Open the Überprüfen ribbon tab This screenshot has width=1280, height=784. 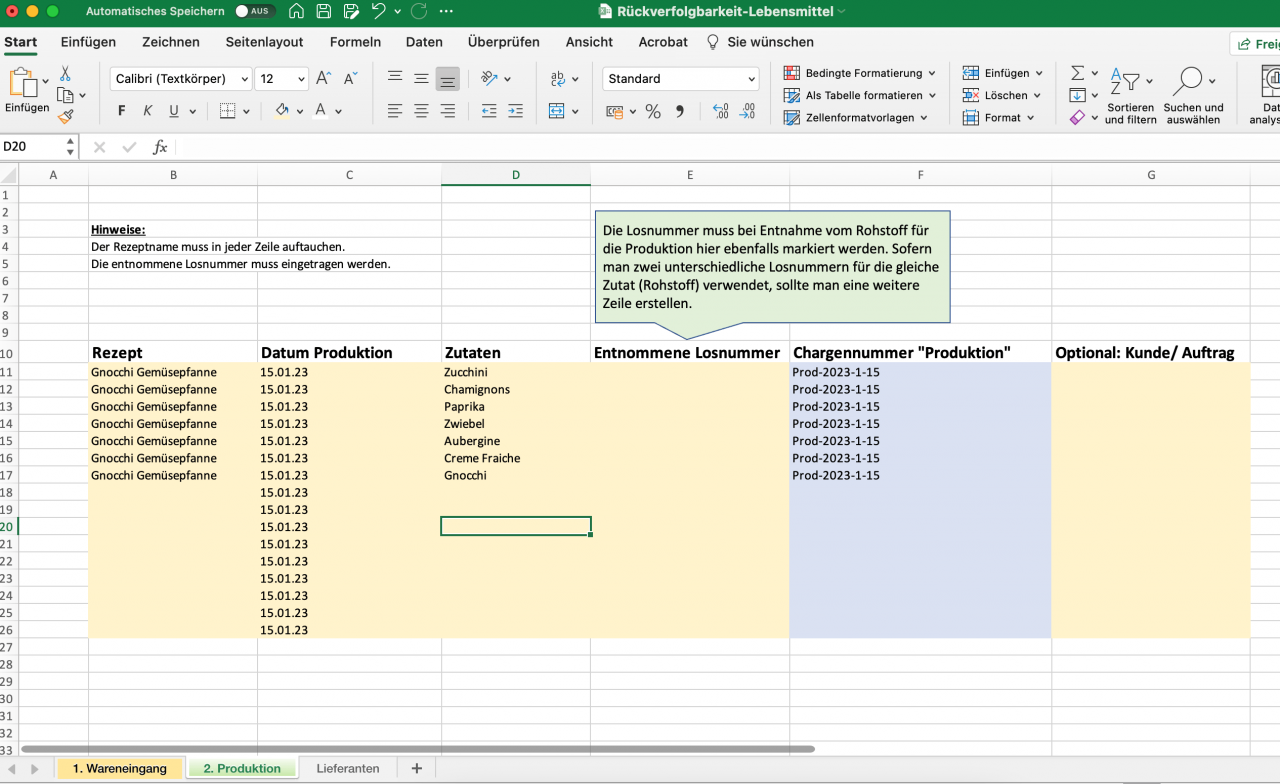coord(504,42)
